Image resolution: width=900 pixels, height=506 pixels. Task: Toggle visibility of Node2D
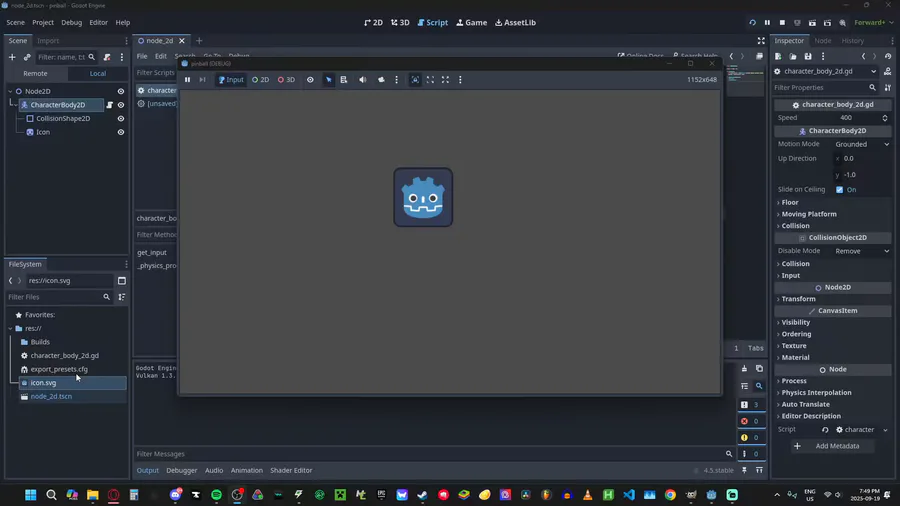coord(121,91)
